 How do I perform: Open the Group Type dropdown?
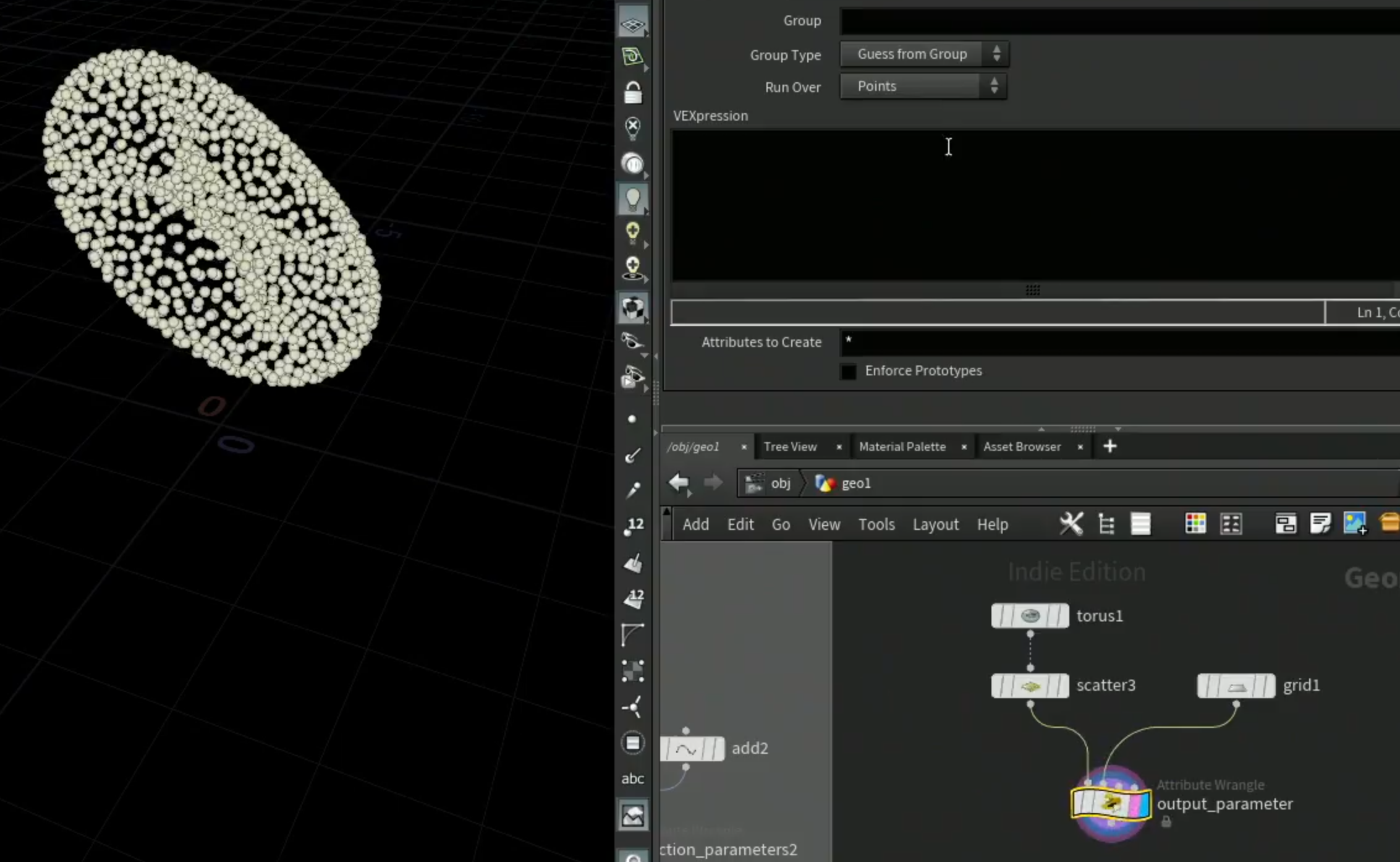pos(924,54)
